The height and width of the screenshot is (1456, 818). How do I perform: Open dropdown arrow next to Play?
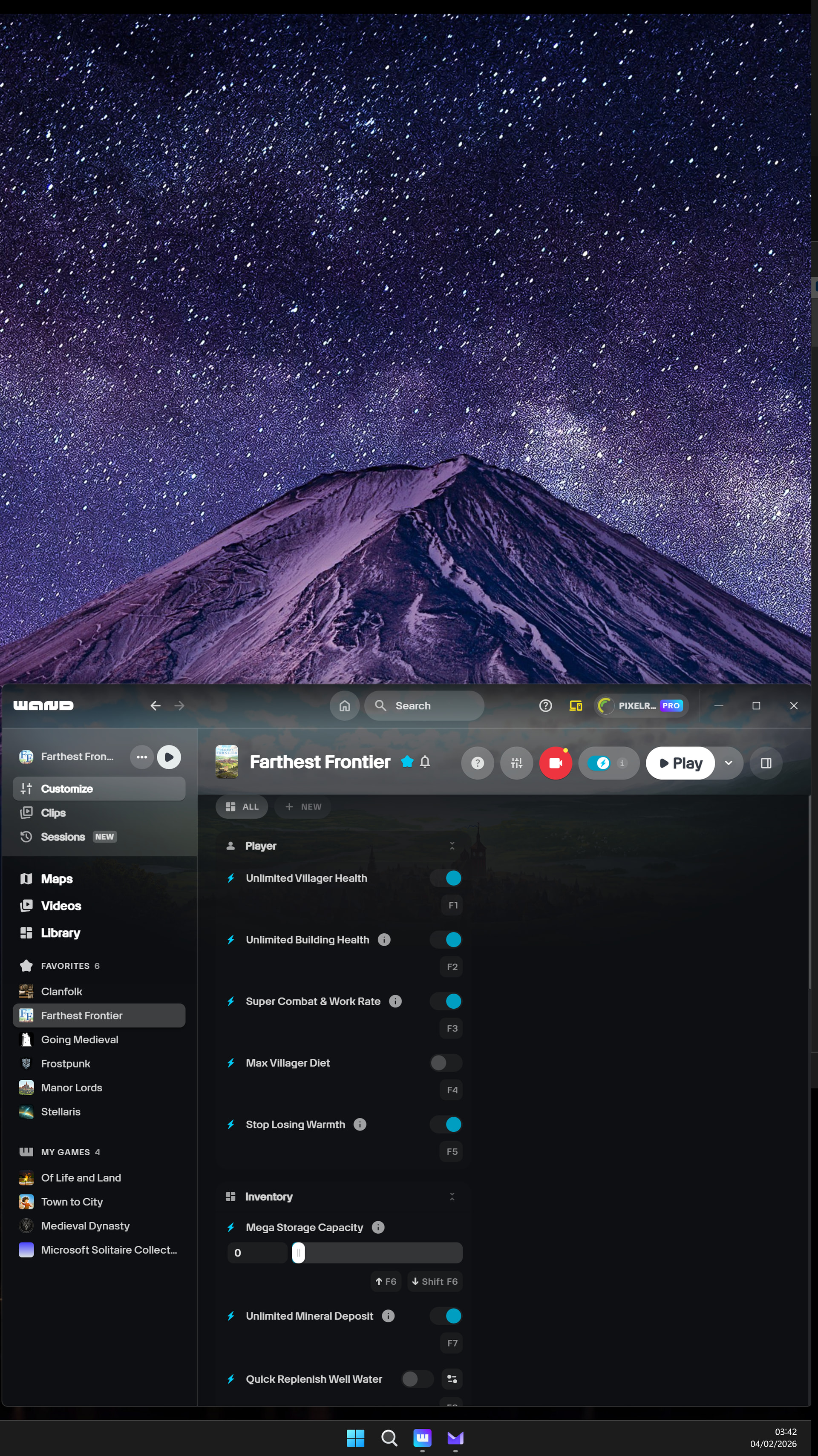(728, 763)
